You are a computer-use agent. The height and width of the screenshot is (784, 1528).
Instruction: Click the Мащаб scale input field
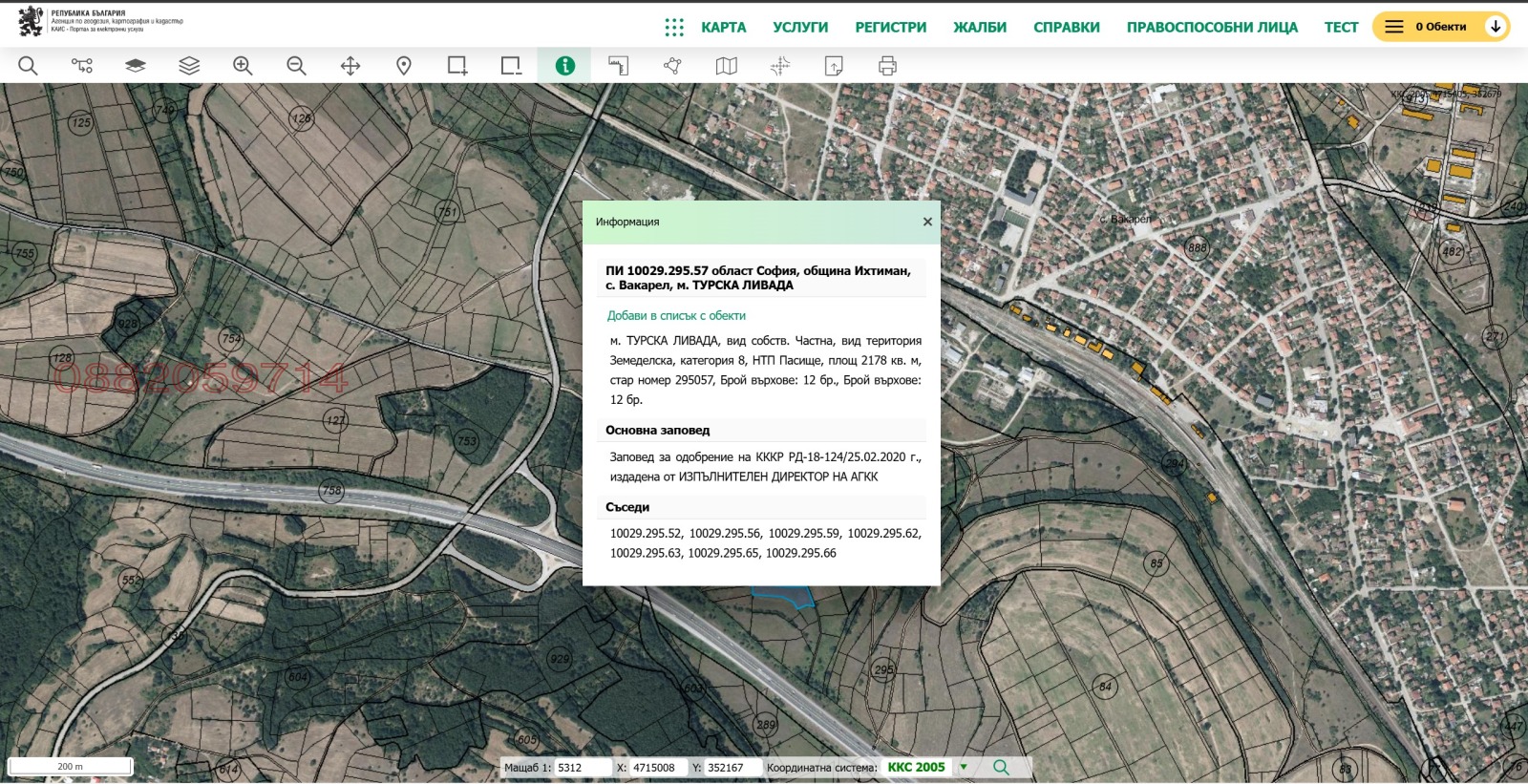(583, 768)
